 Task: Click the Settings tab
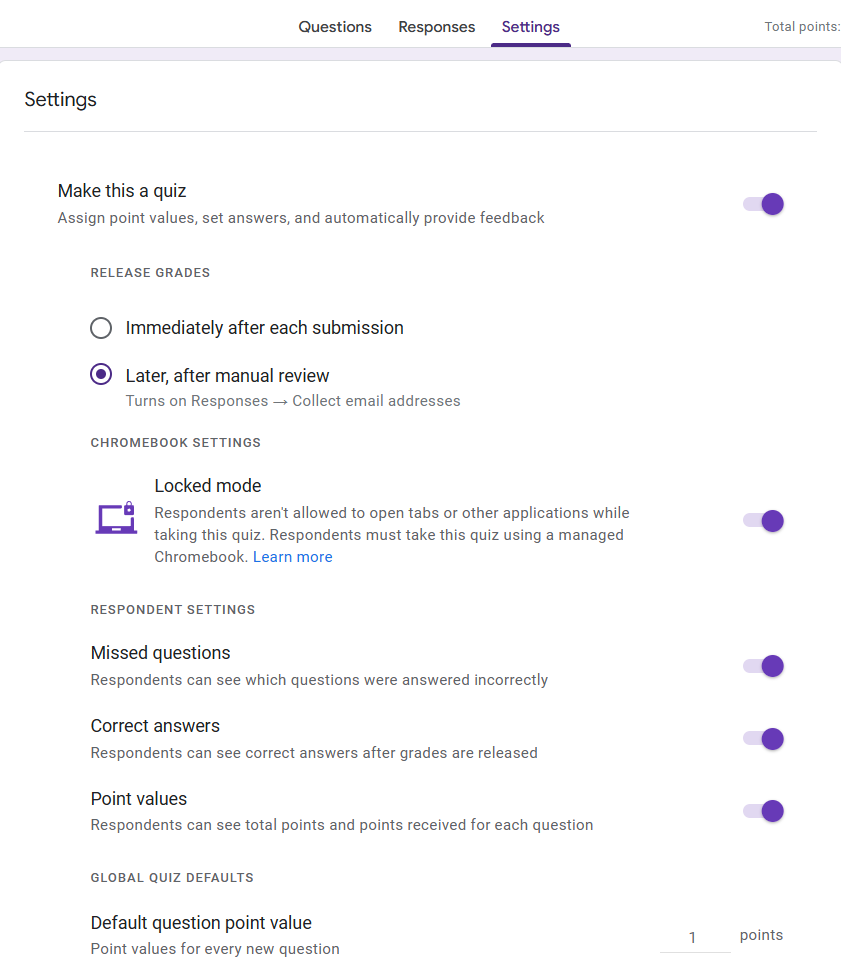click(531, 27)
